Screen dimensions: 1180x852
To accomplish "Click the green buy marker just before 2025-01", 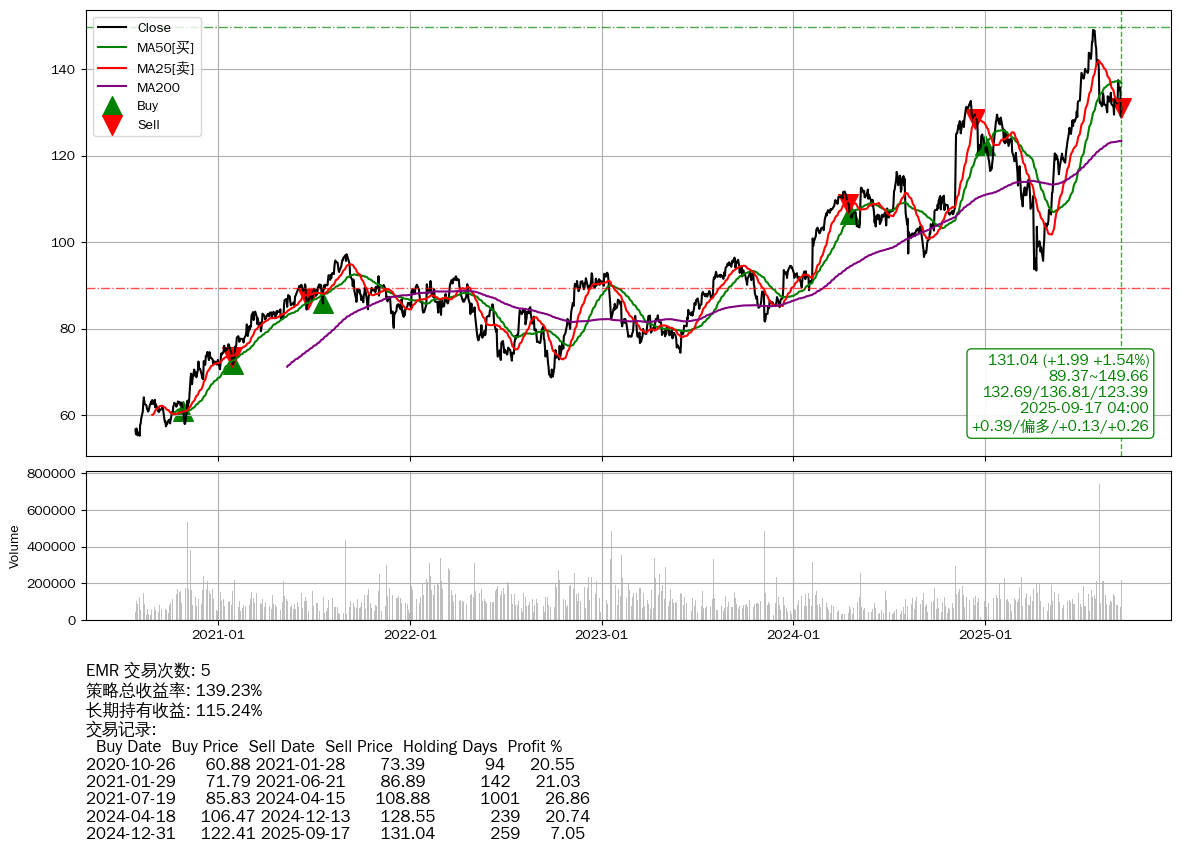I will 985,145.
